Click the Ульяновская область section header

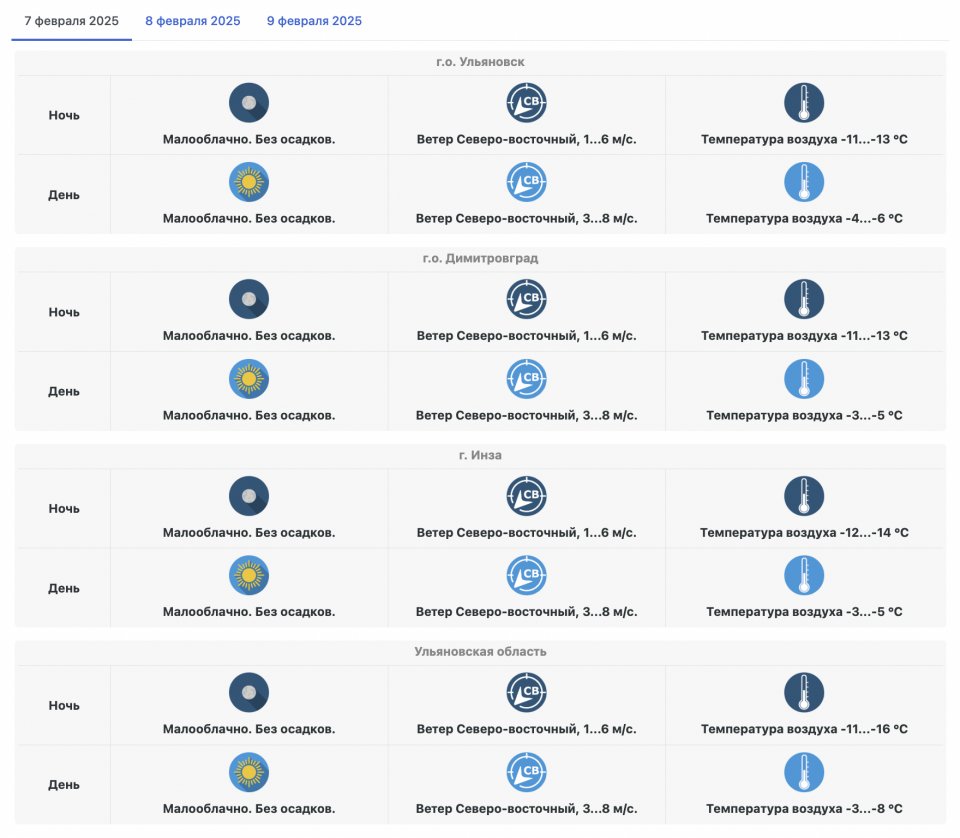click(480, 652)
